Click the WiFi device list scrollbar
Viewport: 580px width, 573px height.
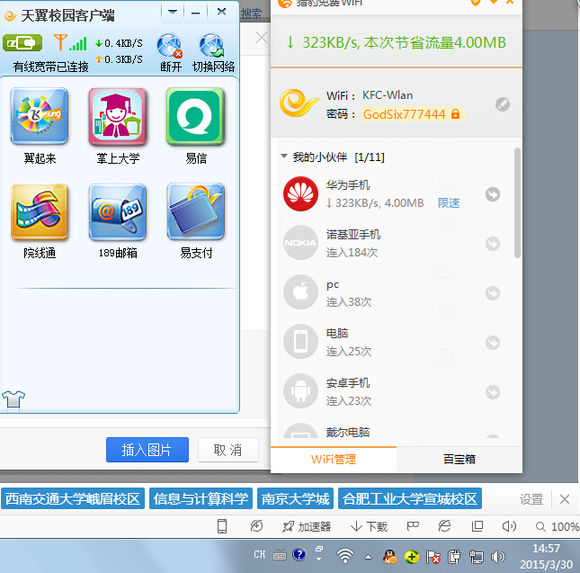(x=517, y=203)
